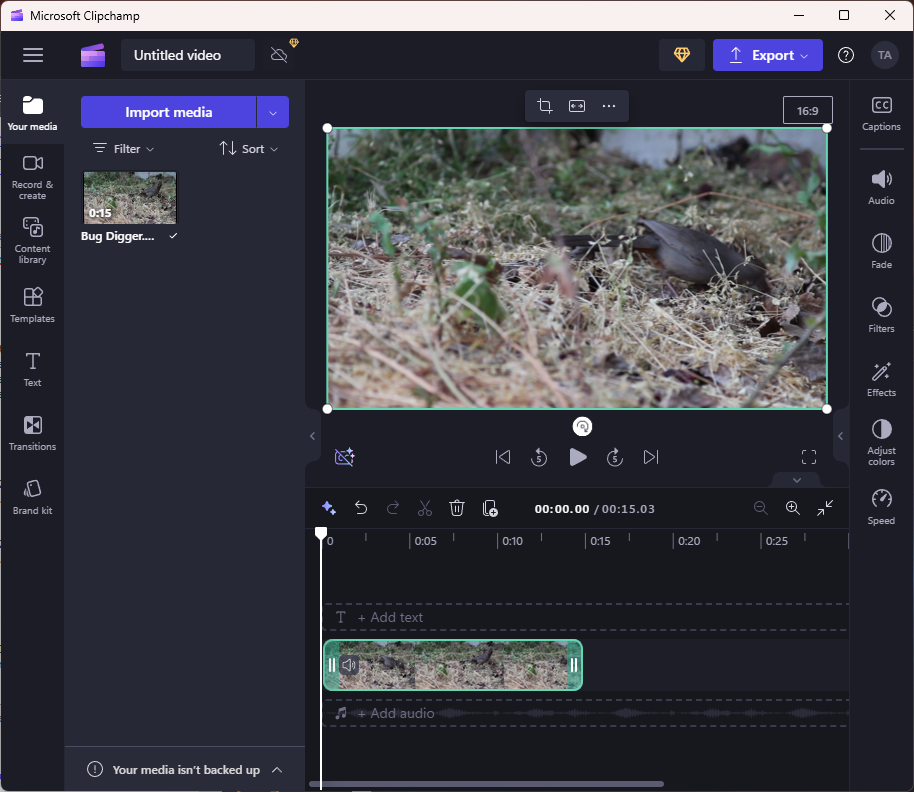Undo the last edit action
This screenshot has width=914, height=792.
coord(361,508)
